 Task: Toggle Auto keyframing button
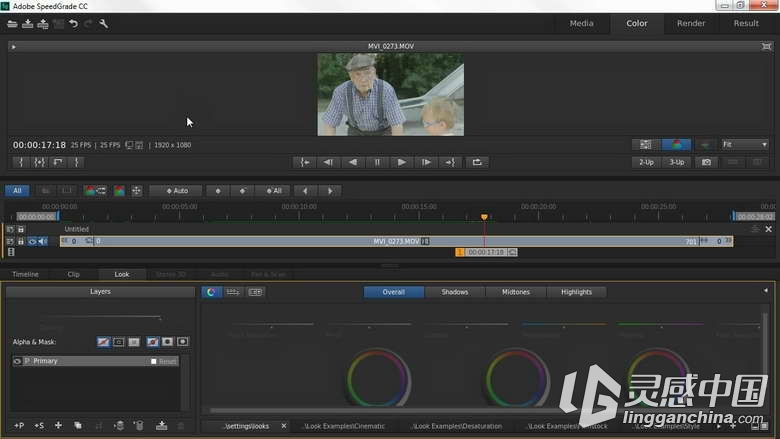(176, 191)
